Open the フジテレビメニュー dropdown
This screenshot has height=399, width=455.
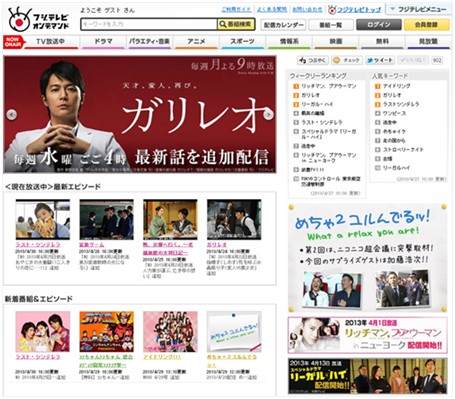(x=419, y=9)
